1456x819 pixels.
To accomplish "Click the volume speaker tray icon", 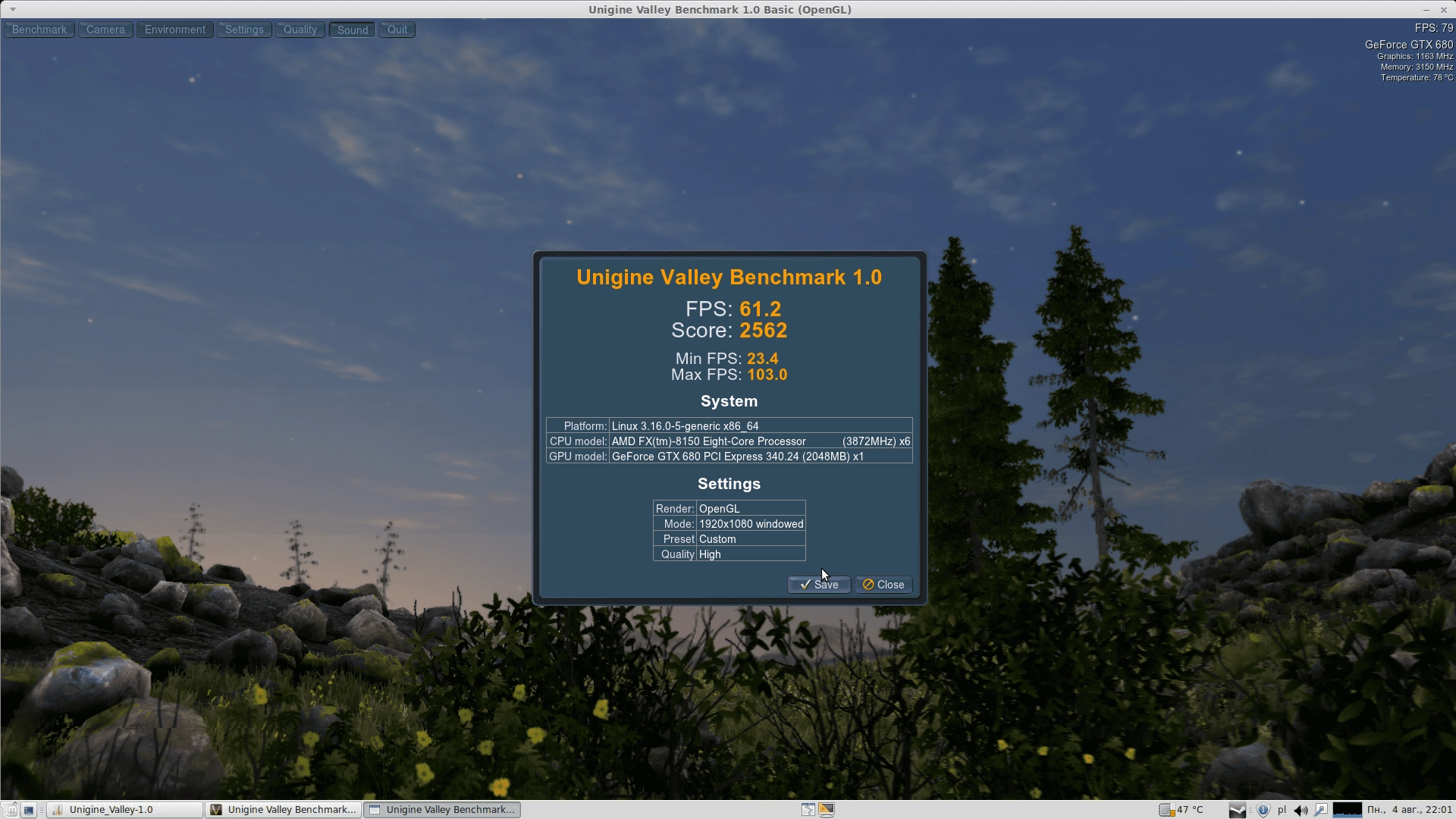I will (x=1301, y=809).
